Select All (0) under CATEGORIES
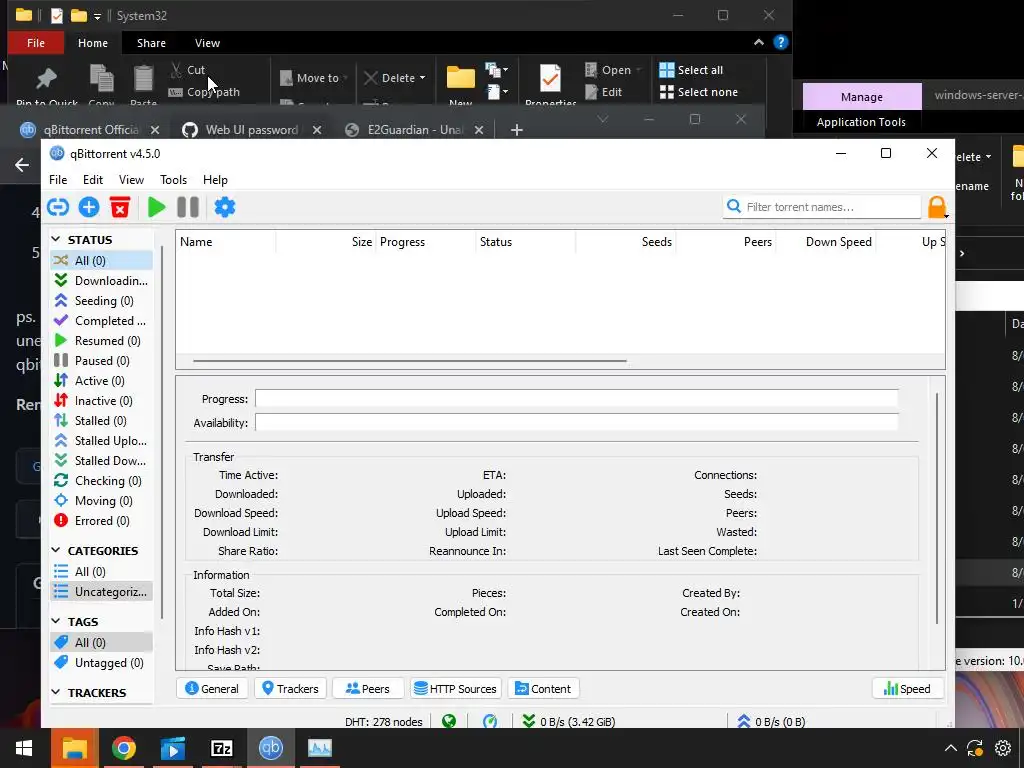The height and width of the screenshot is (768, 1024). point(101,571)
